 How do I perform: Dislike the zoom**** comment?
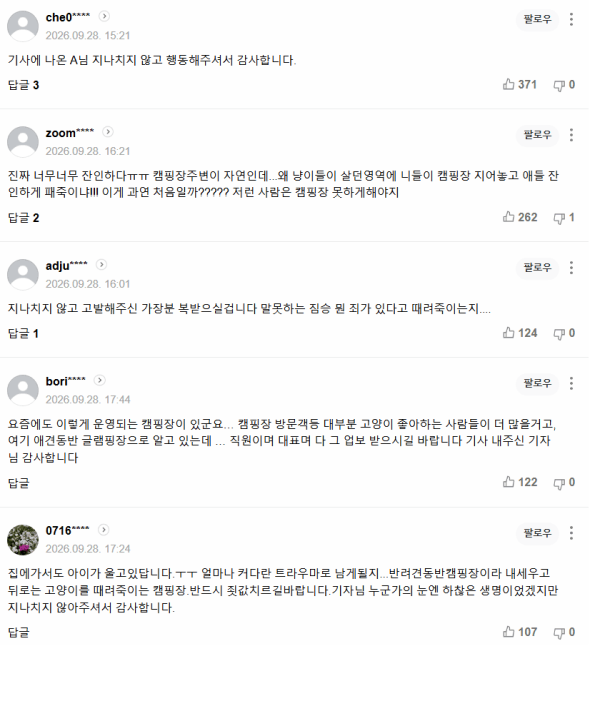(564, 218)
